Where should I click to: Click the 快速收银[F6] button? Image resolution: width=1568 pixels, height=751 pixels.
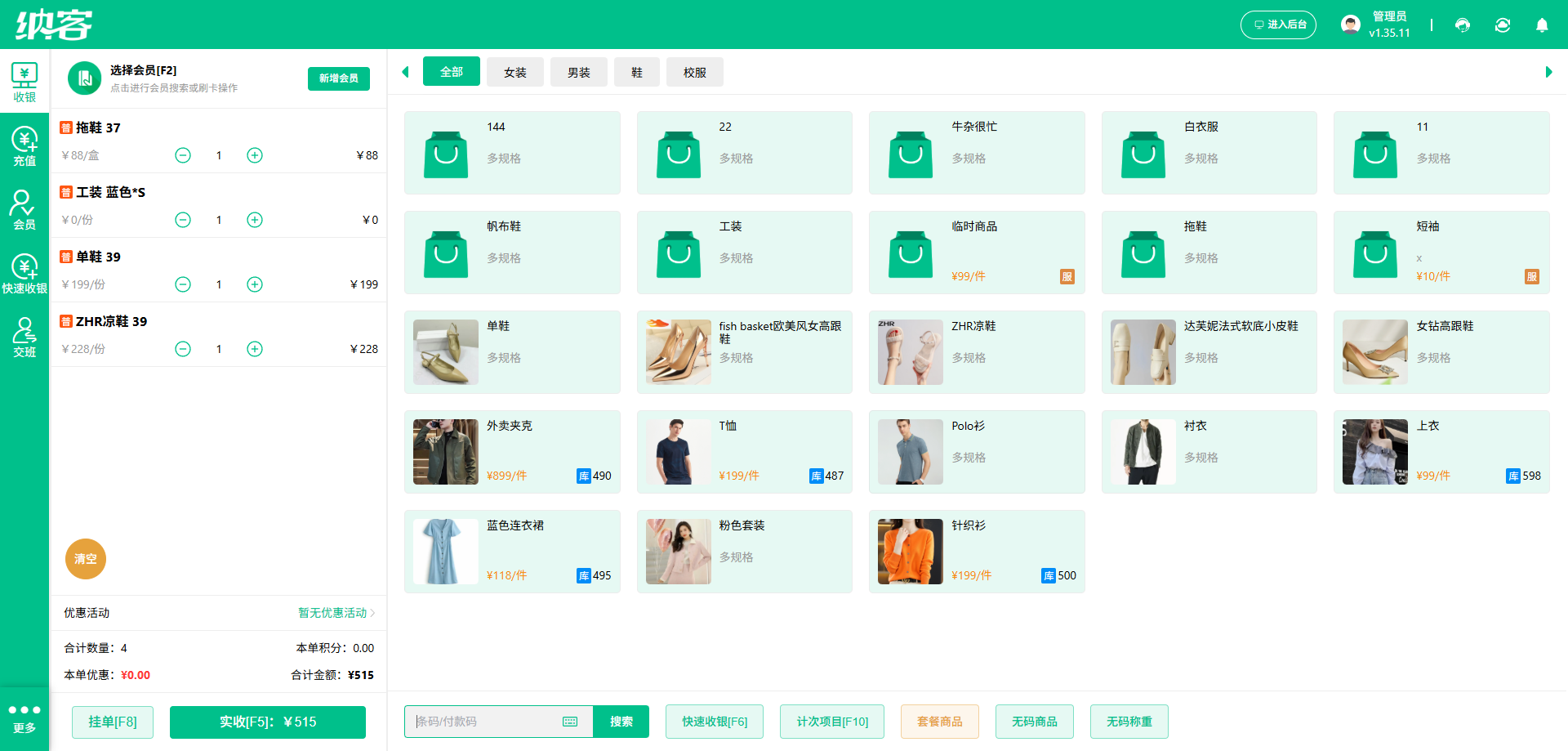pos(715,722)
